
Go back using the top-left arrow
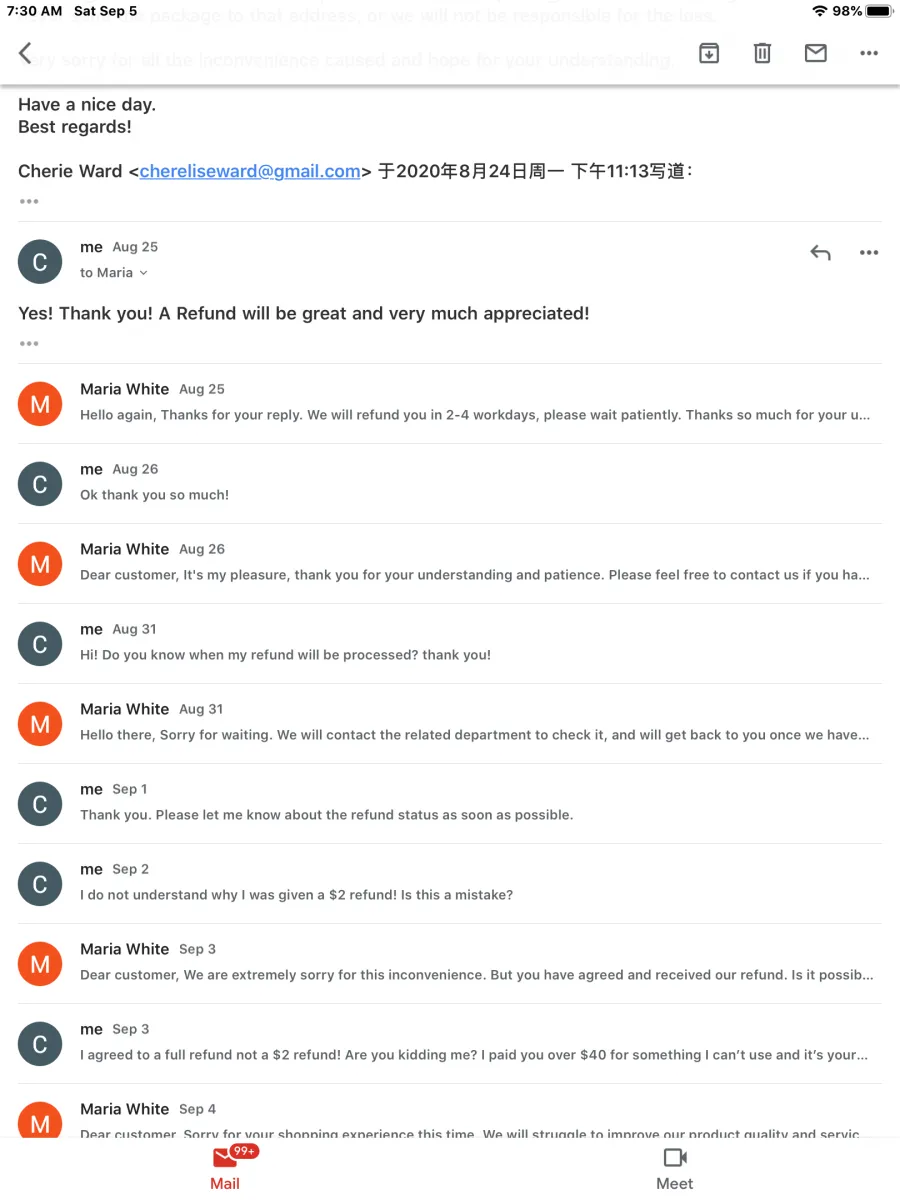tap(26, 53)
